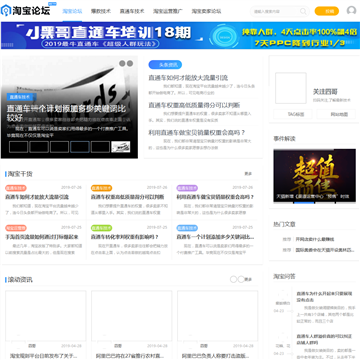Open the 淘宝论坛 nav tab
Viewport: 360px width, 360px height.
[72, 11]
